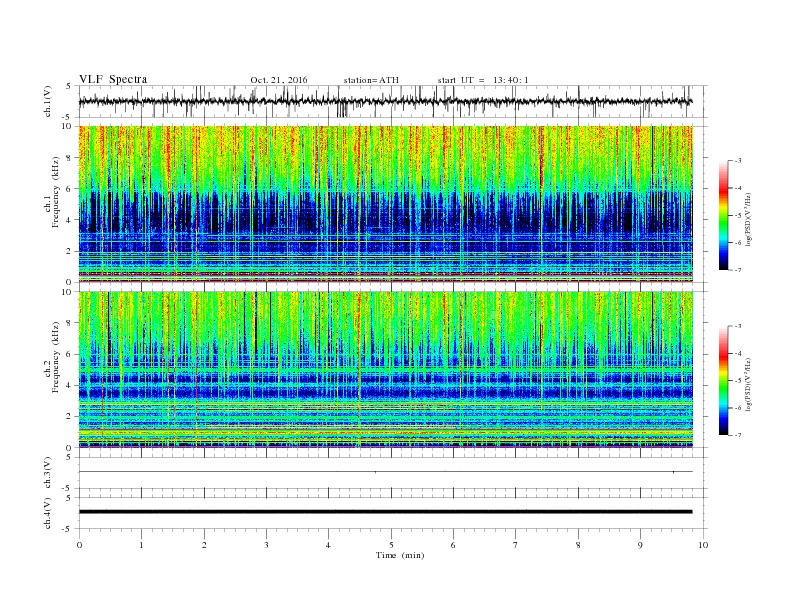Click the time axis tick label 1
792x612 pixels.
pyautogui.click(x=142, y=545)
